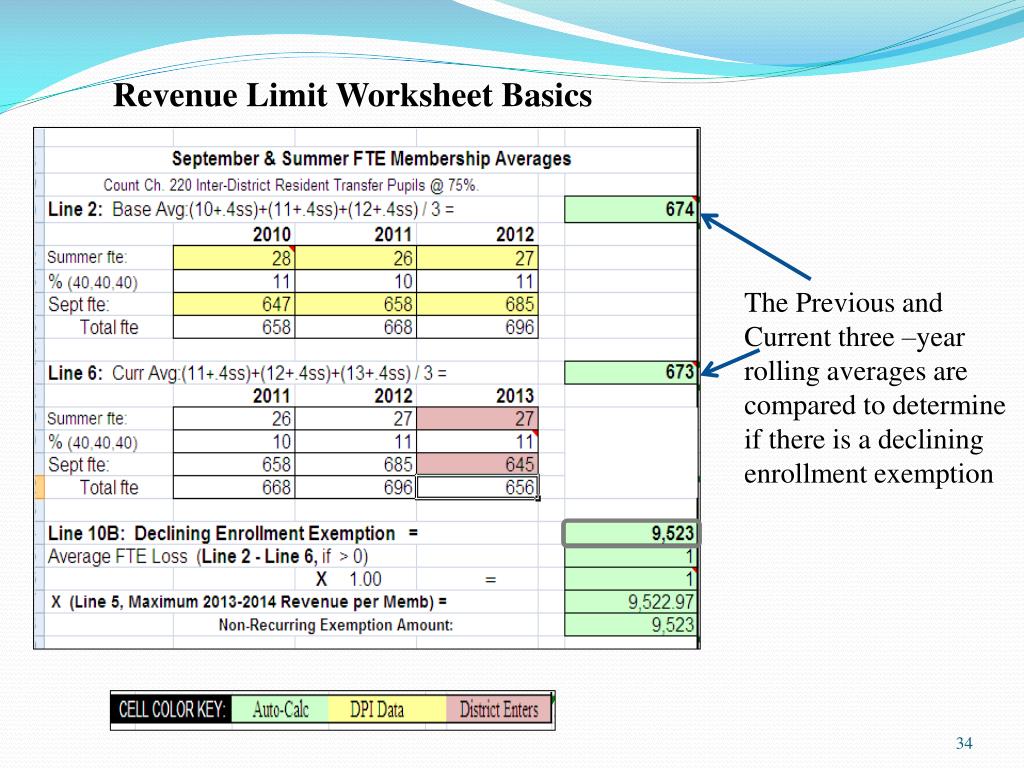Screen dimensions: 1024x768
Task: Select the Line 6 Curr Avg formula label
Action: 248,373
